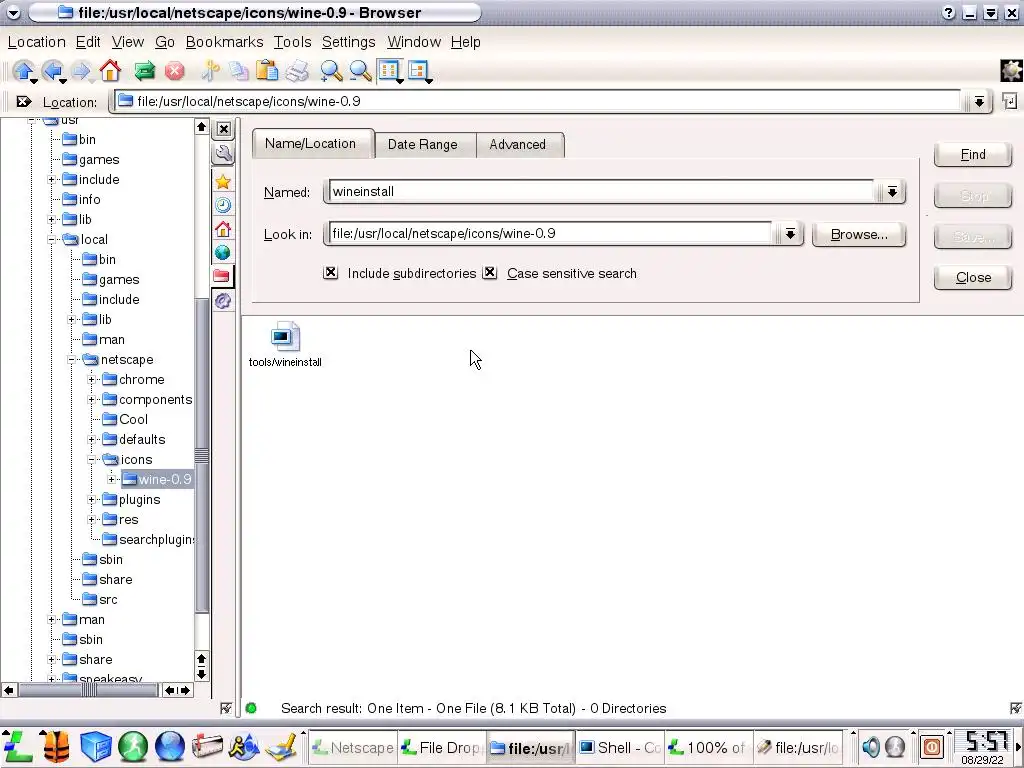This screenshot has height=768, width=1024.
Task: Click the red Stop loading icon
Action: 174,71
